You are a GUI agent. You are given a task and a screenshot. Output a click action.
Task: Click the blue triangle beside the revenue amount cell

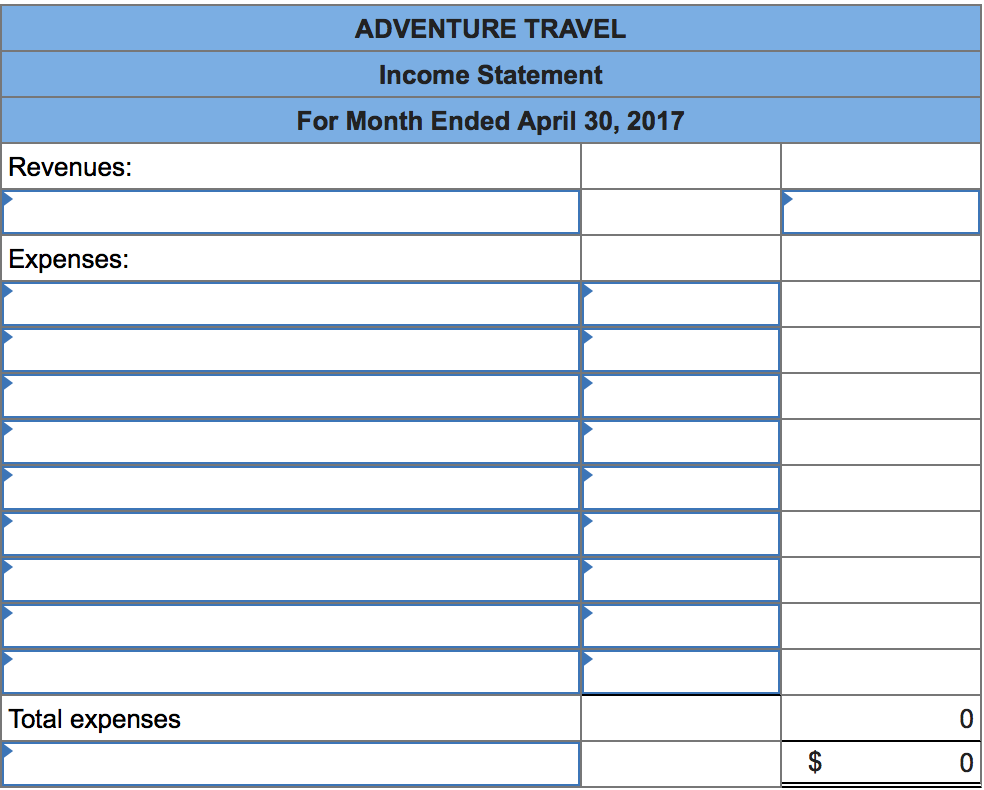pyautogui.click(x=789, y=198)
